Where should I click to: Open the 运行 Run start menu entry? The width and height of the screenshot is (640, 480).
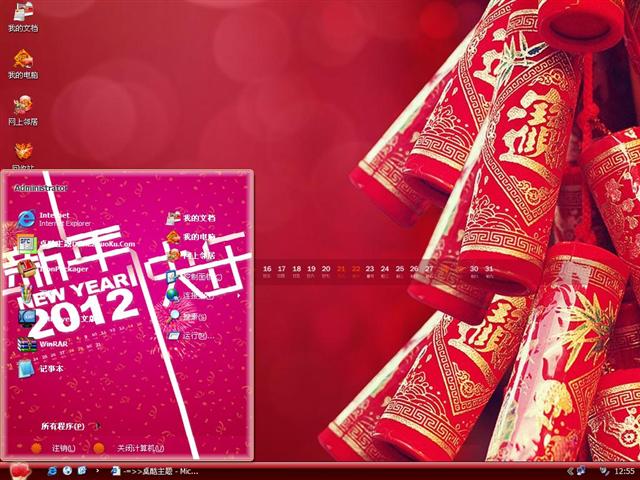coord(190,336)
